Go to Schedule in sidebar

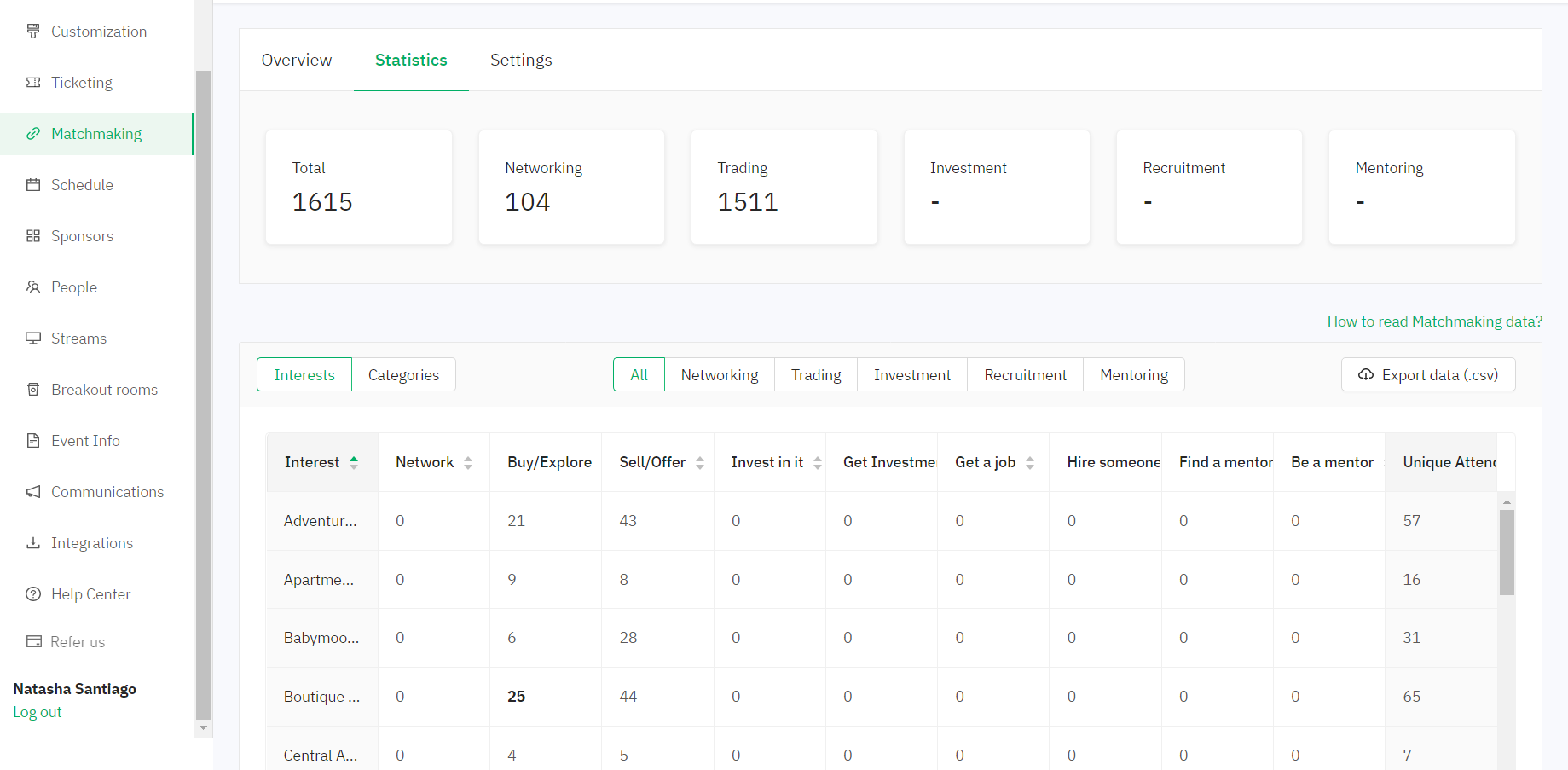coord(97,185)
